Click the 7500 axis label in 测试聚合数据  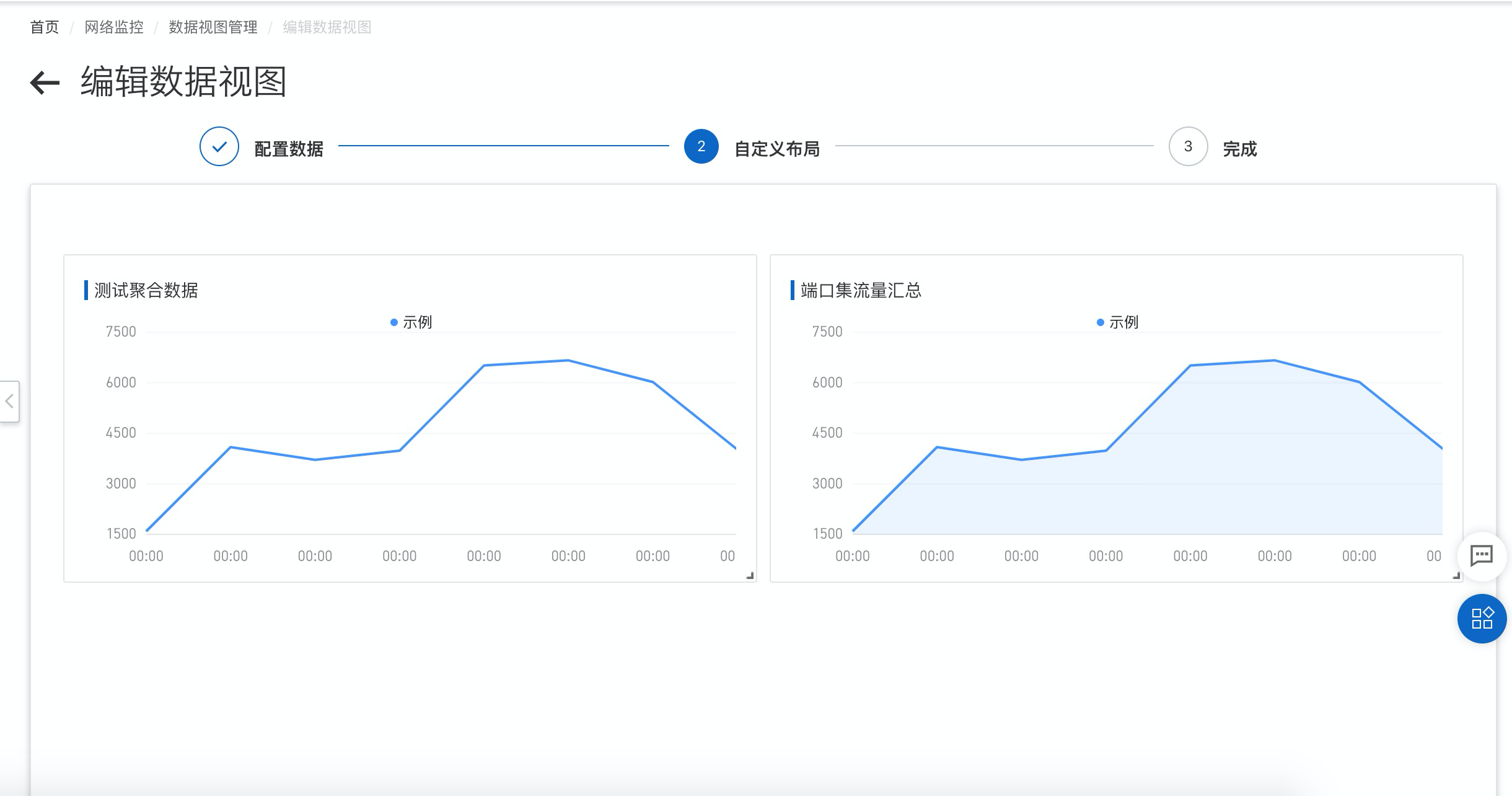121,332
